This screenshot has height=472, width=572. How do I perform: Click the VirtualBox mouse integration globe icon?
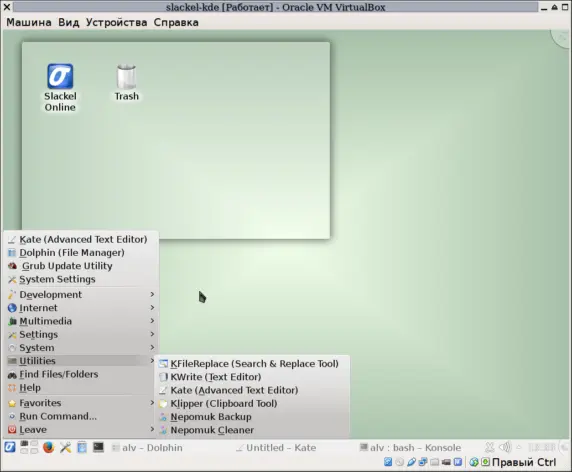[x=474, y=462]
